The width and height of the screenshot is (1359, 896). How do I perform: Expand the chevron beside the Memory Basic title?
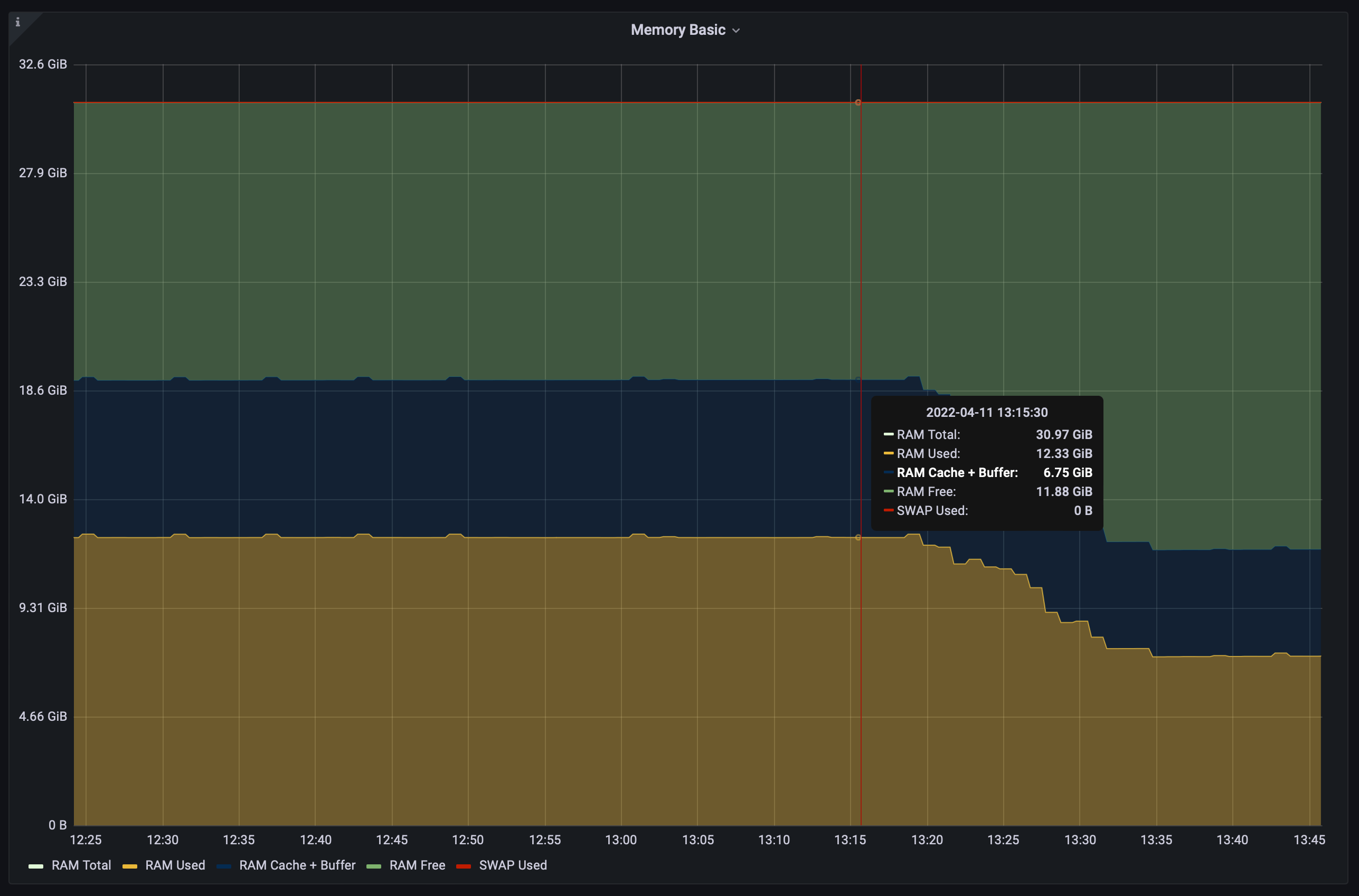click(x=736, y=31)
